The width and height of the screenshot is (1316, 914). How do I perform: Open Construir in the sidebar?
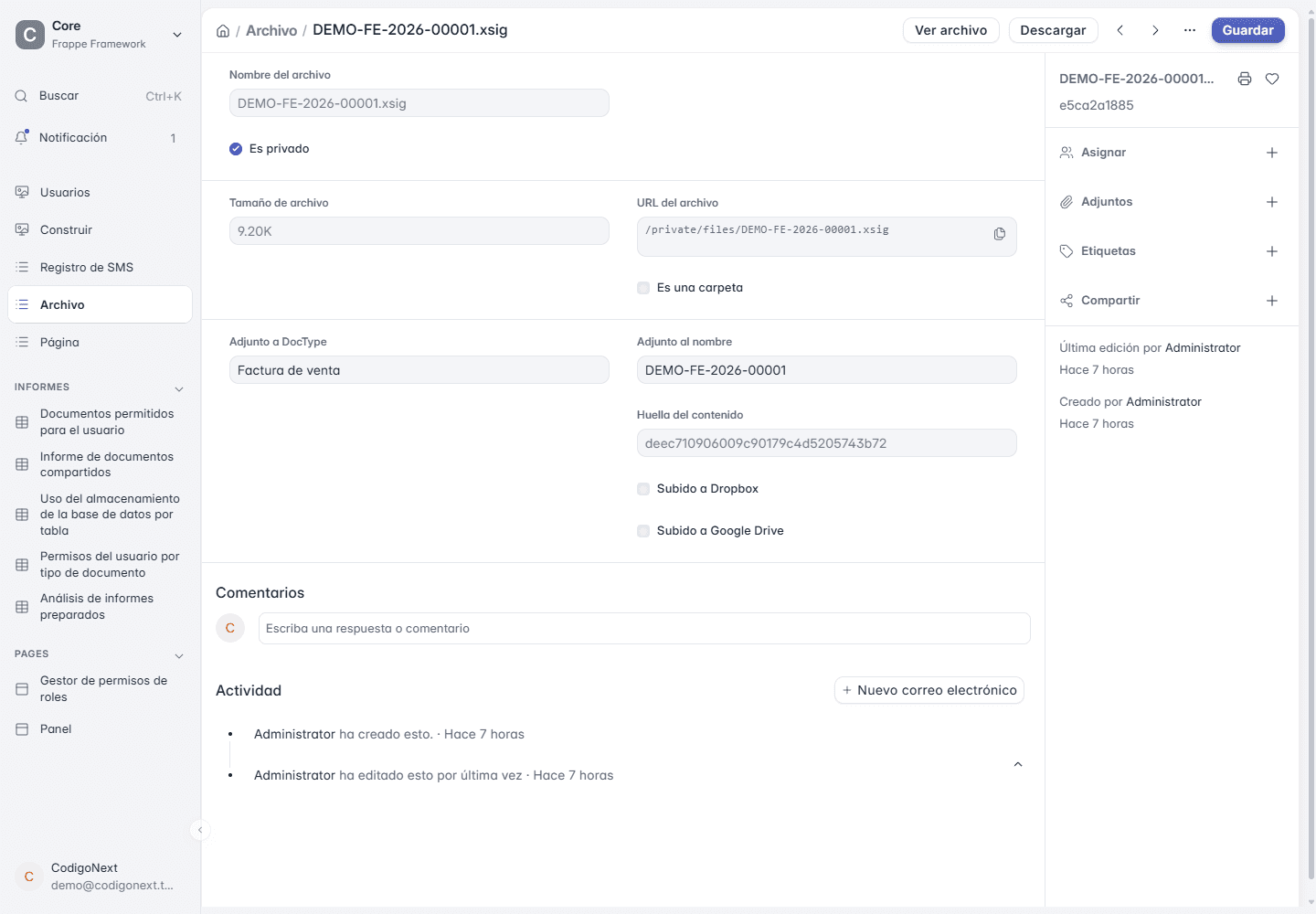pyautogui.click(x=100, y=230)
